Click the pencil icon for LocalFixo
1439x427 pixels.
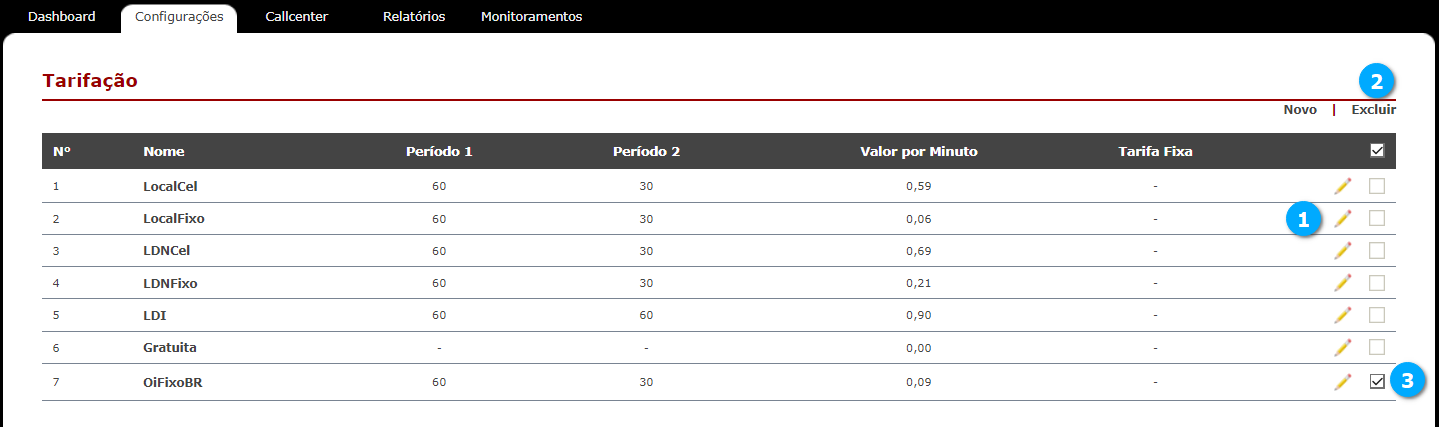point(1343,218)
